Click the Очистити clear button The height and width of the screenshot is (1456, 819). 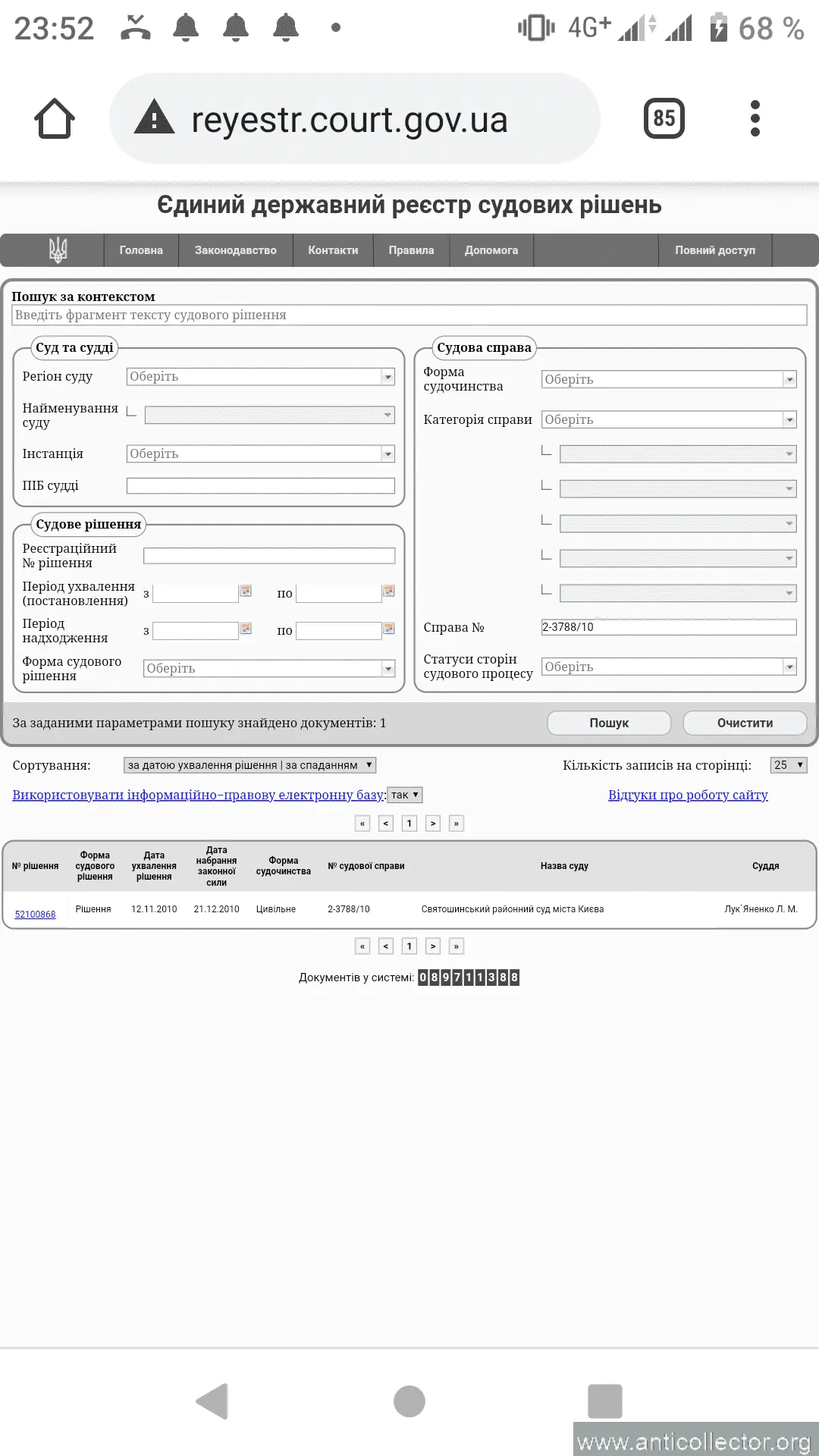click(x=745, y=723)
